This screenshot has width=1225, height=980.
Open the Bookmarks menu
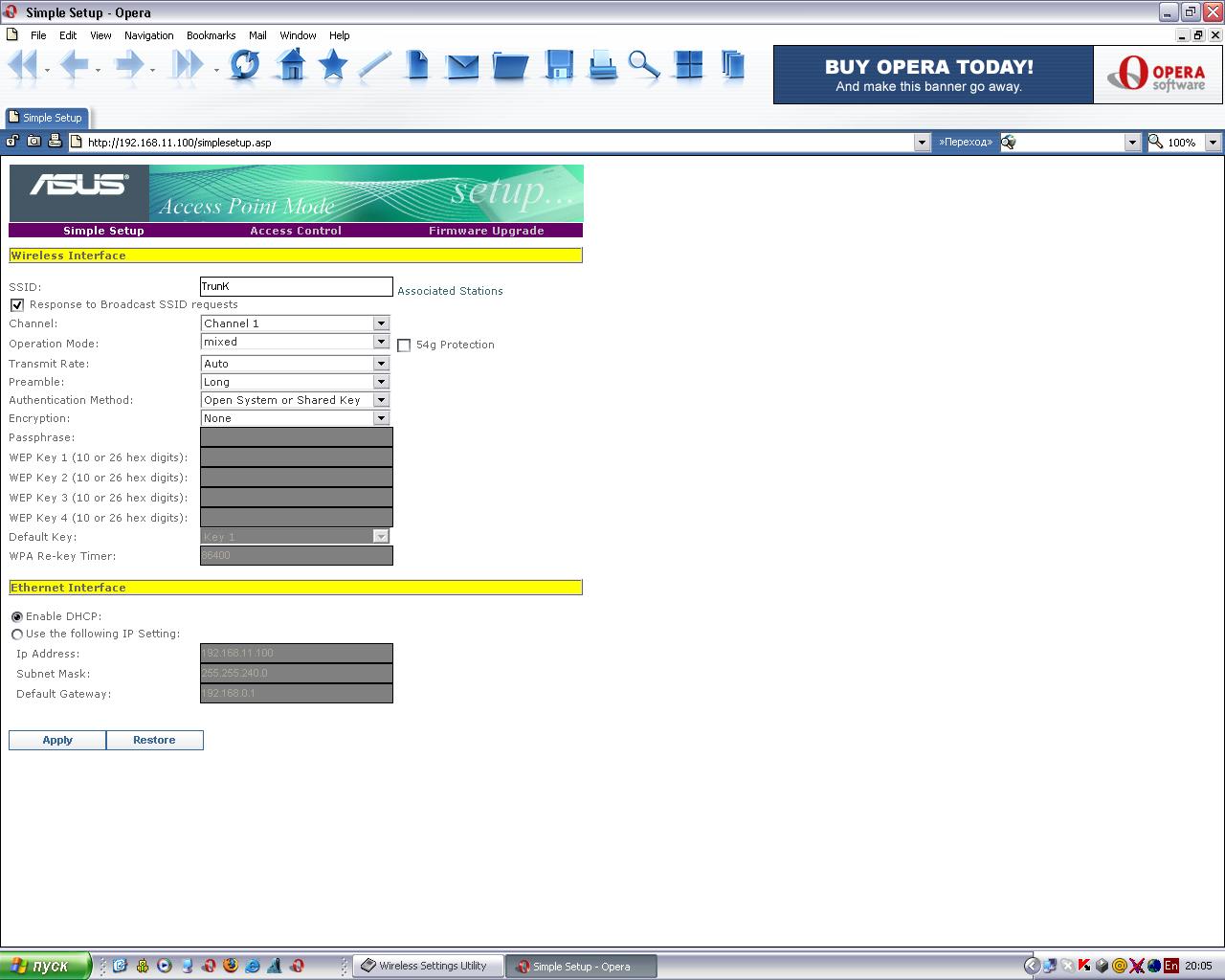click(211, 35)
